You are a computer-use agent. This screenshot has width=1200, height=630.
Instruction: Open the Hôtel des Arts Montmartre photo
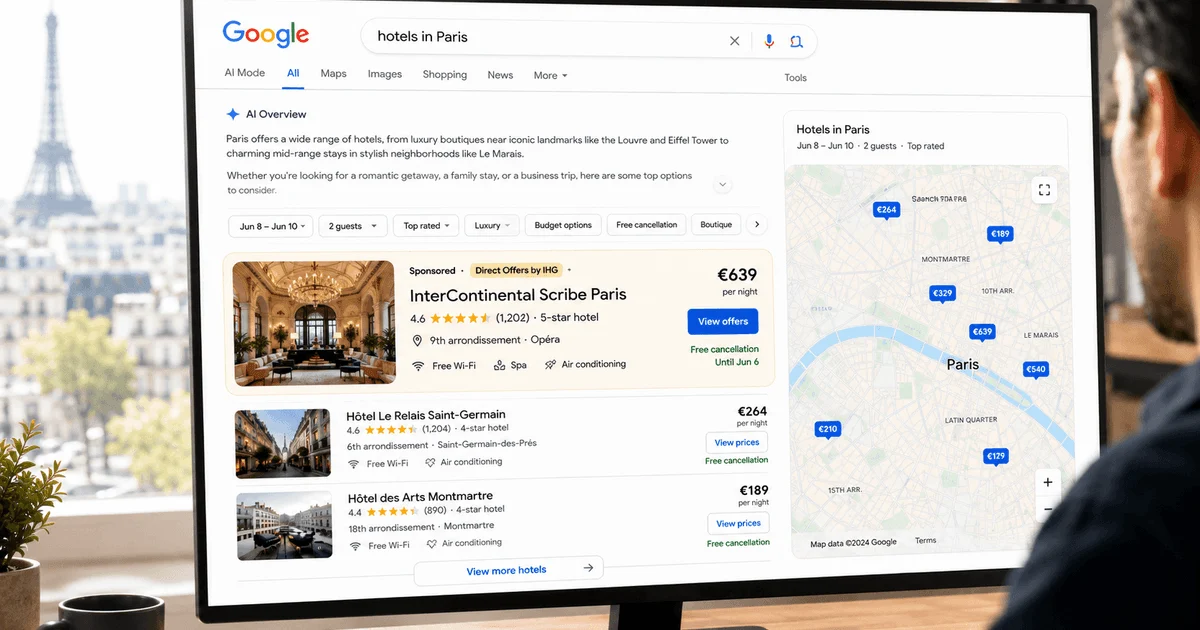[285, 526]
